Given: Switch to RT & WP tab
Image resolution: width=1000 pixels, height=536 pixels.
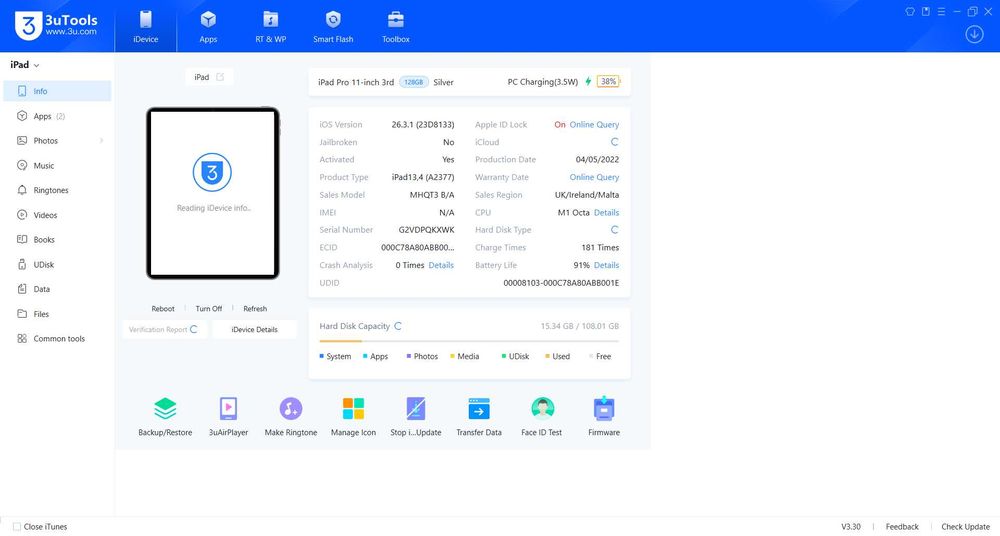Looking at the screenshot, I should point(270,27).
